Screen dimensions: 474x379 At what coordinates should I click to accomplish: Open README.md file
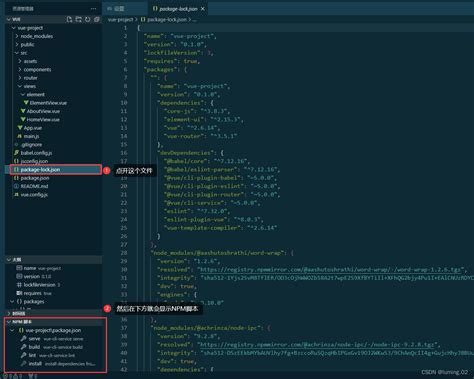point(34,186)
